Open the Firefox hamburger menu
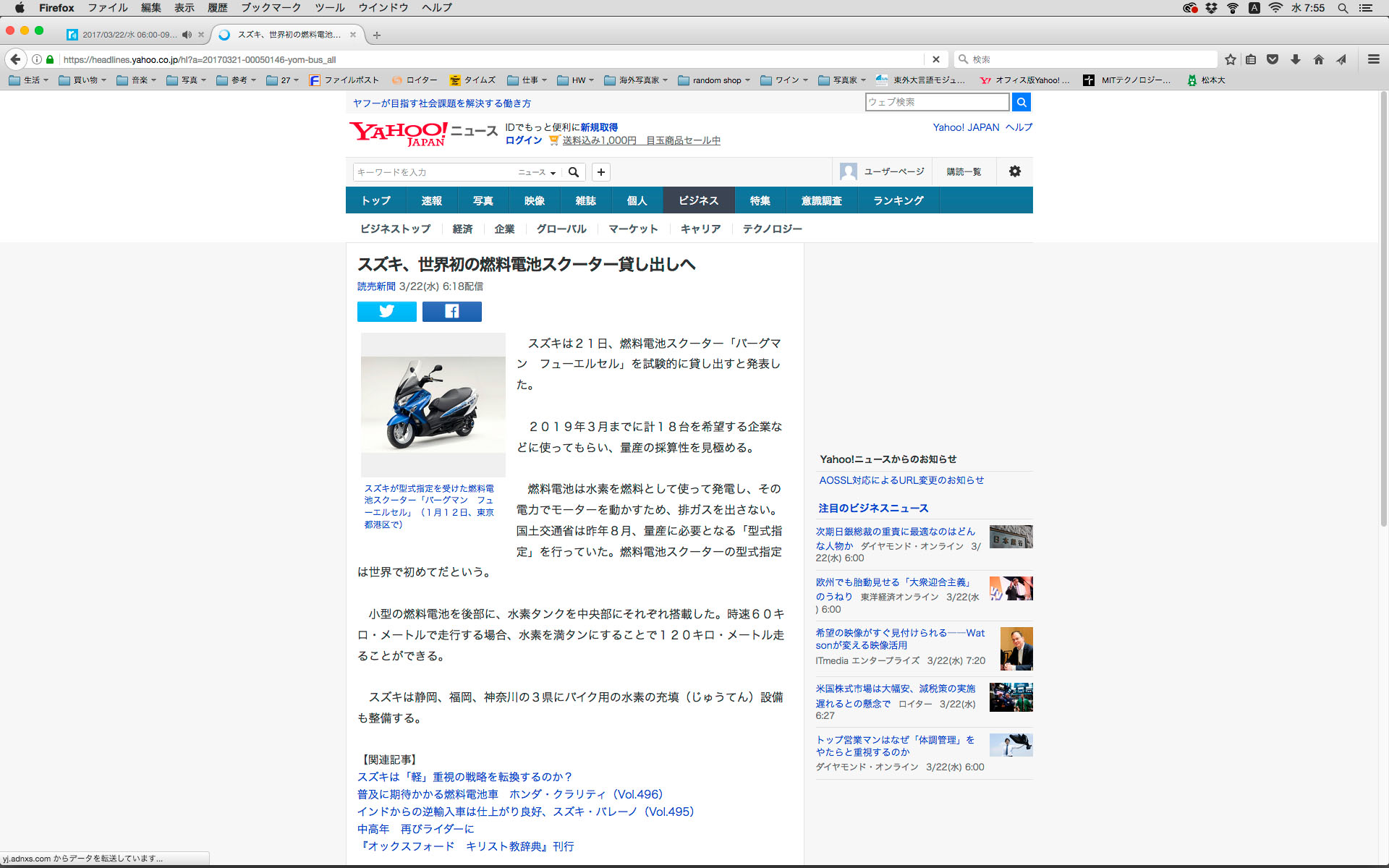1389x868 pixels. pyautogui.click(x=1373, y=59)
